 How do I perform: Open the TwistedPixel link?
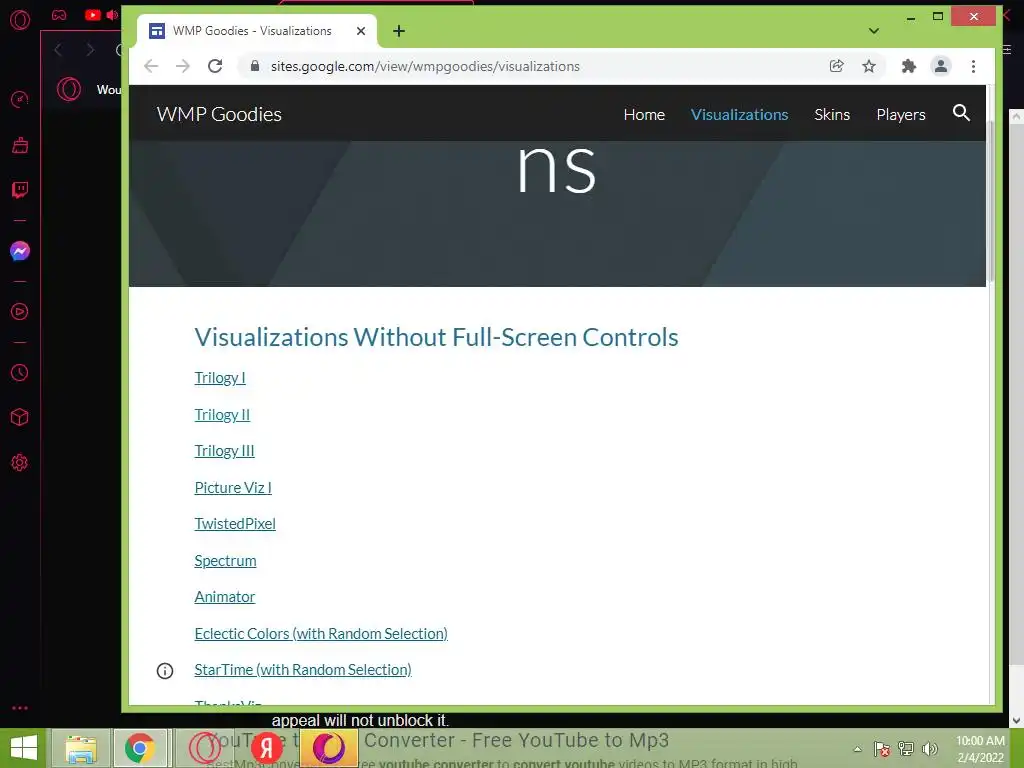(x=235, y=524)
